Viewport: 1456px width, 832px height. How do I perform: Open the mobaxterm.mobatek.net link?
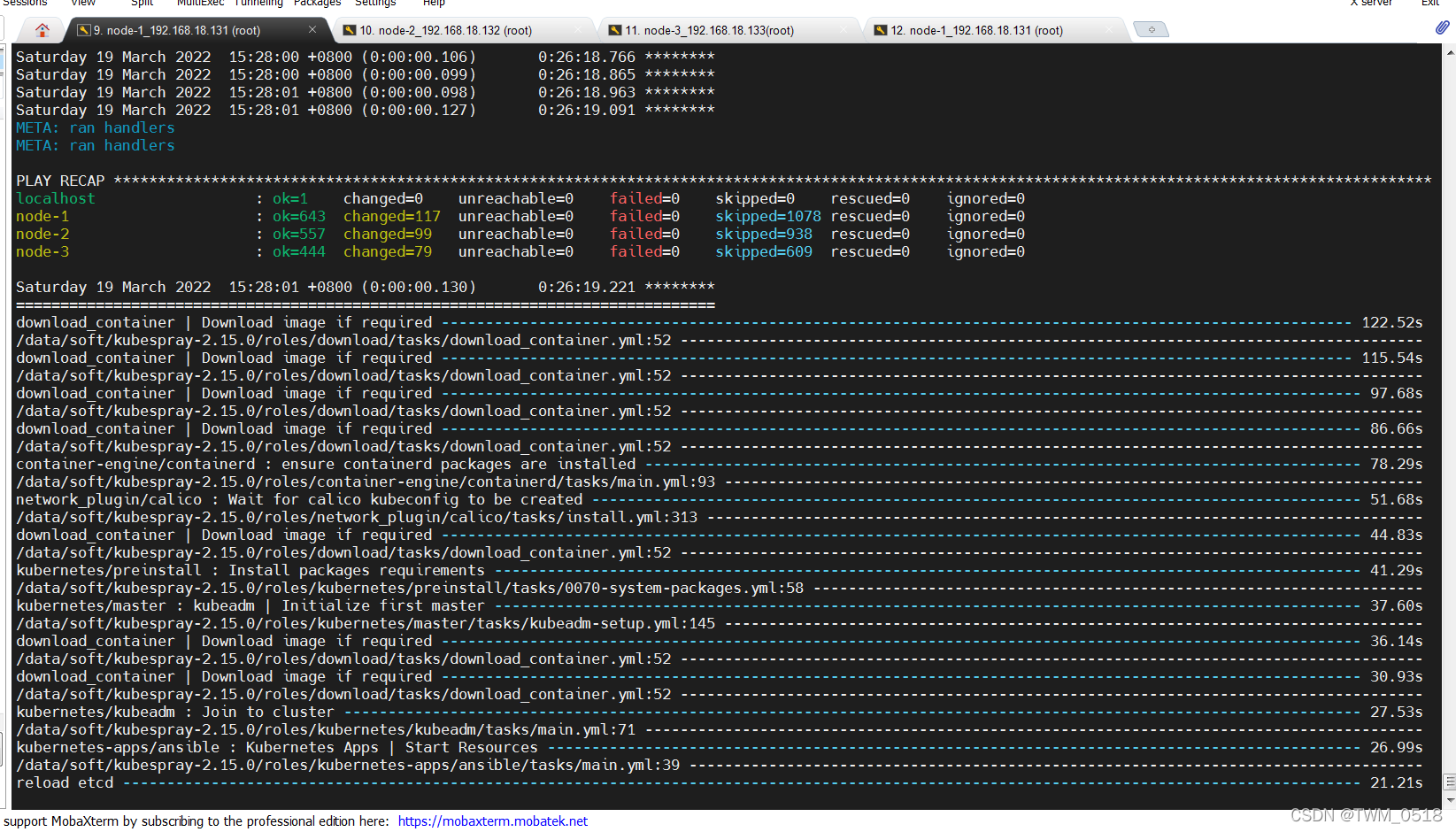click(492, 821)
